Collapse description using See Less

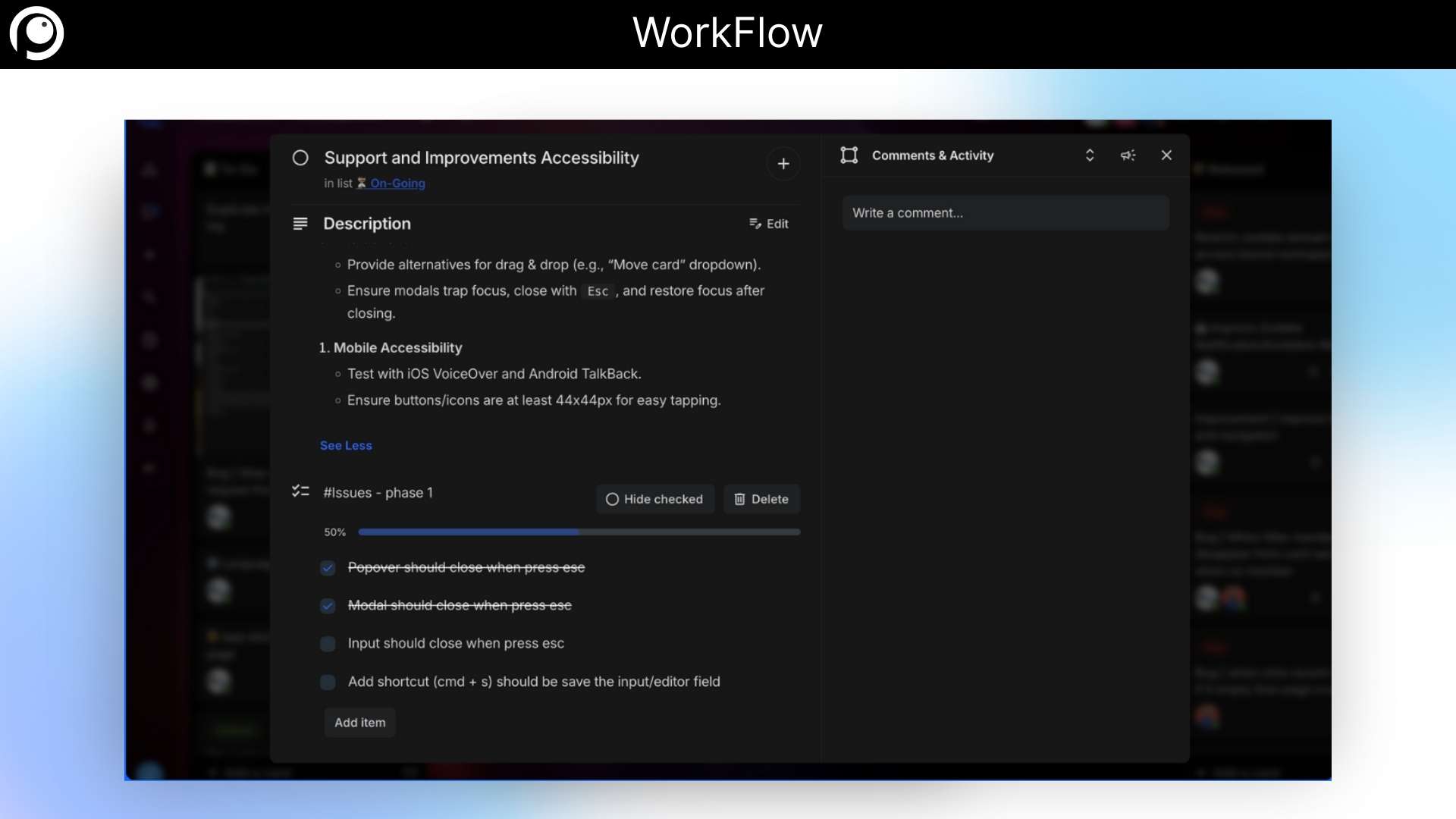coord(346,446)
